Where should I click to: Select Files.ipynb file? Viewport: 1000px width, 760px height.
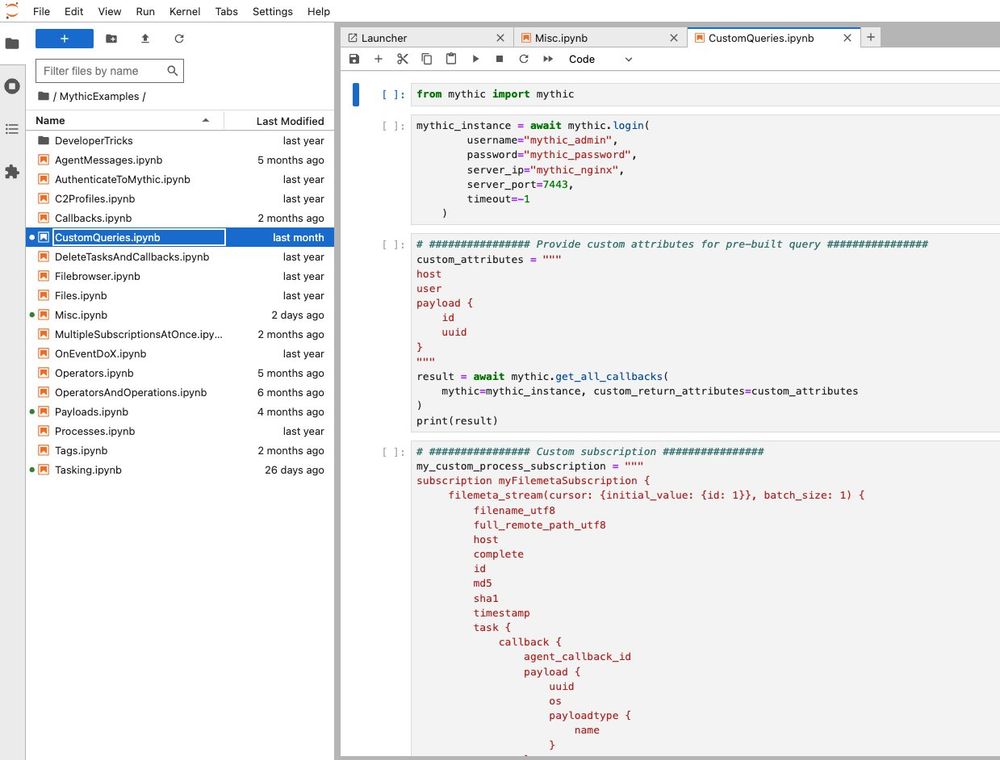[180, 296]
